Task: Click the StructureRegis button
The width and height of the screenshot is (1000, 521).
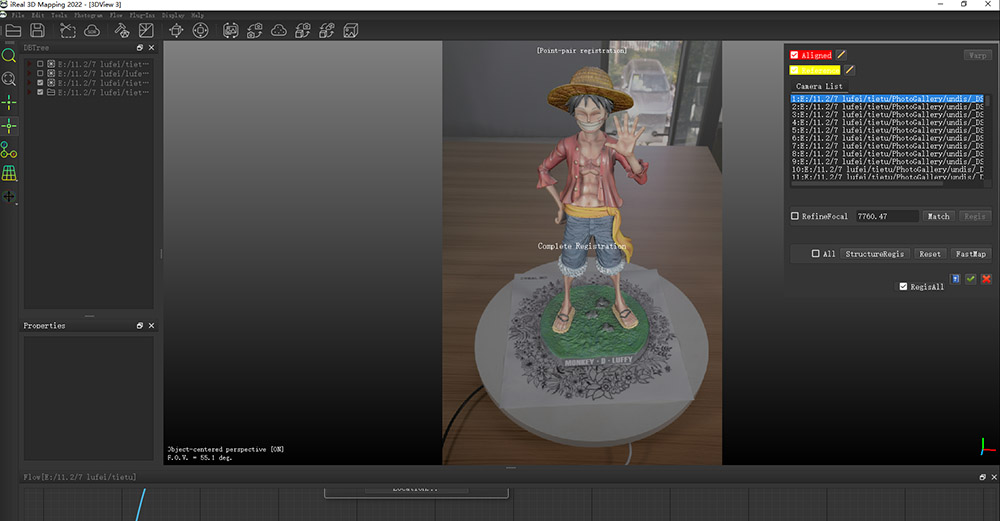Action: 874,254
